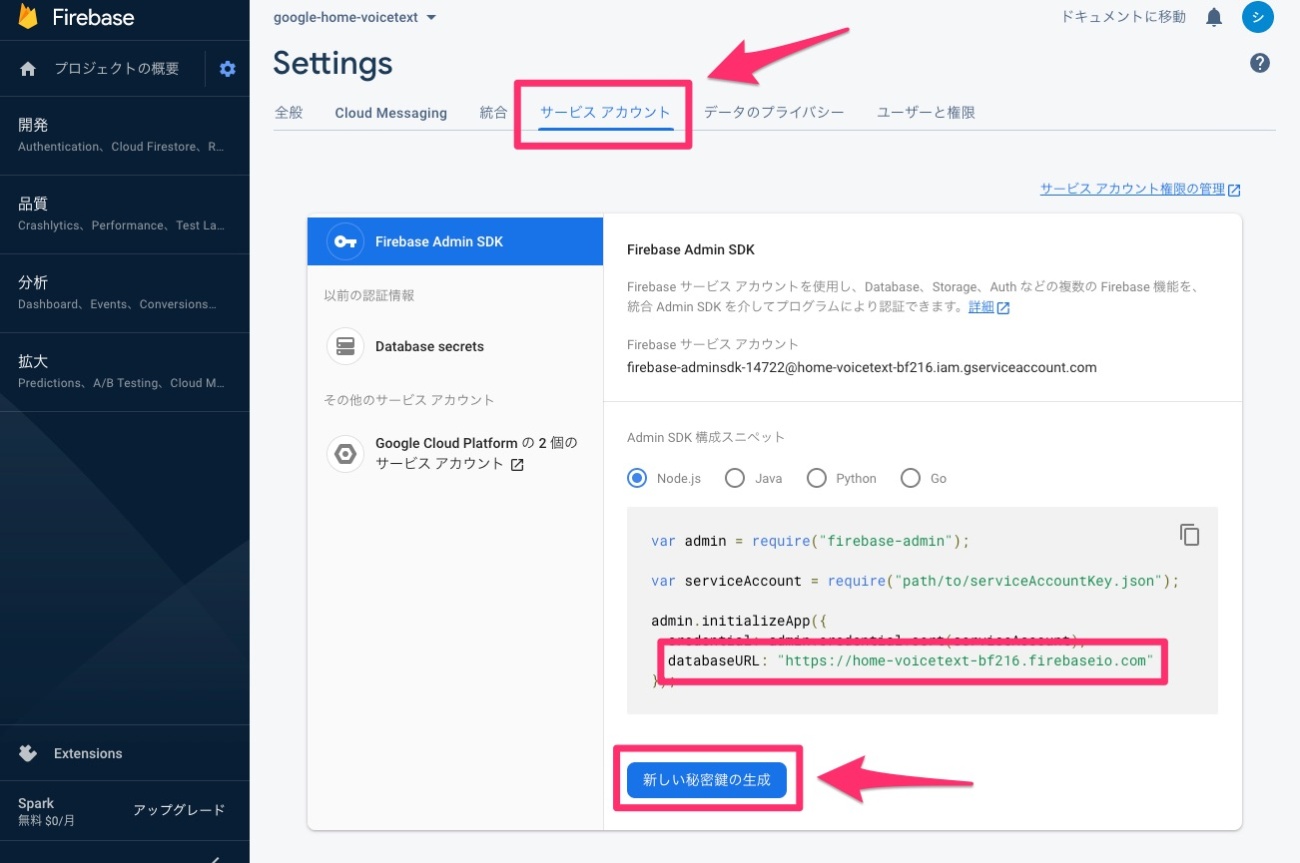Open サービス アカウント権限の管理 link

(1140, 189)
